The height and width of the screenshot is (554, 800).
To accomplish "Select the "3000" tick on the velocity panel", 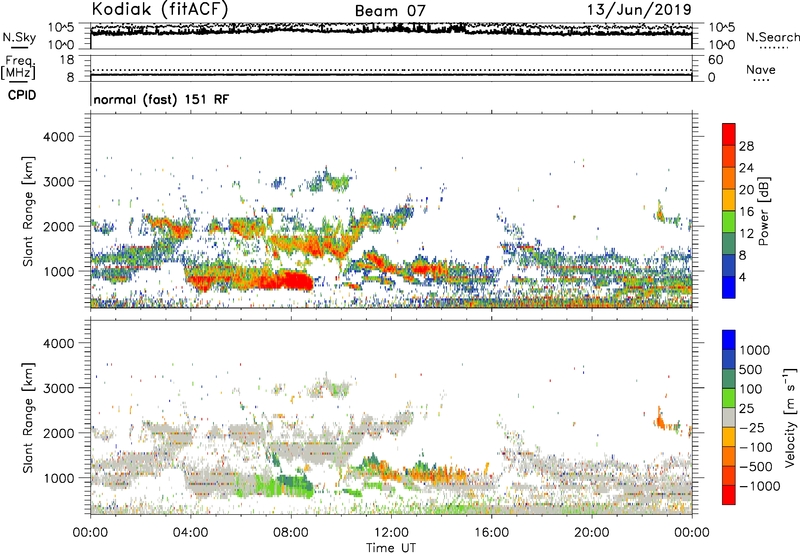I will [x=58, y=388].
